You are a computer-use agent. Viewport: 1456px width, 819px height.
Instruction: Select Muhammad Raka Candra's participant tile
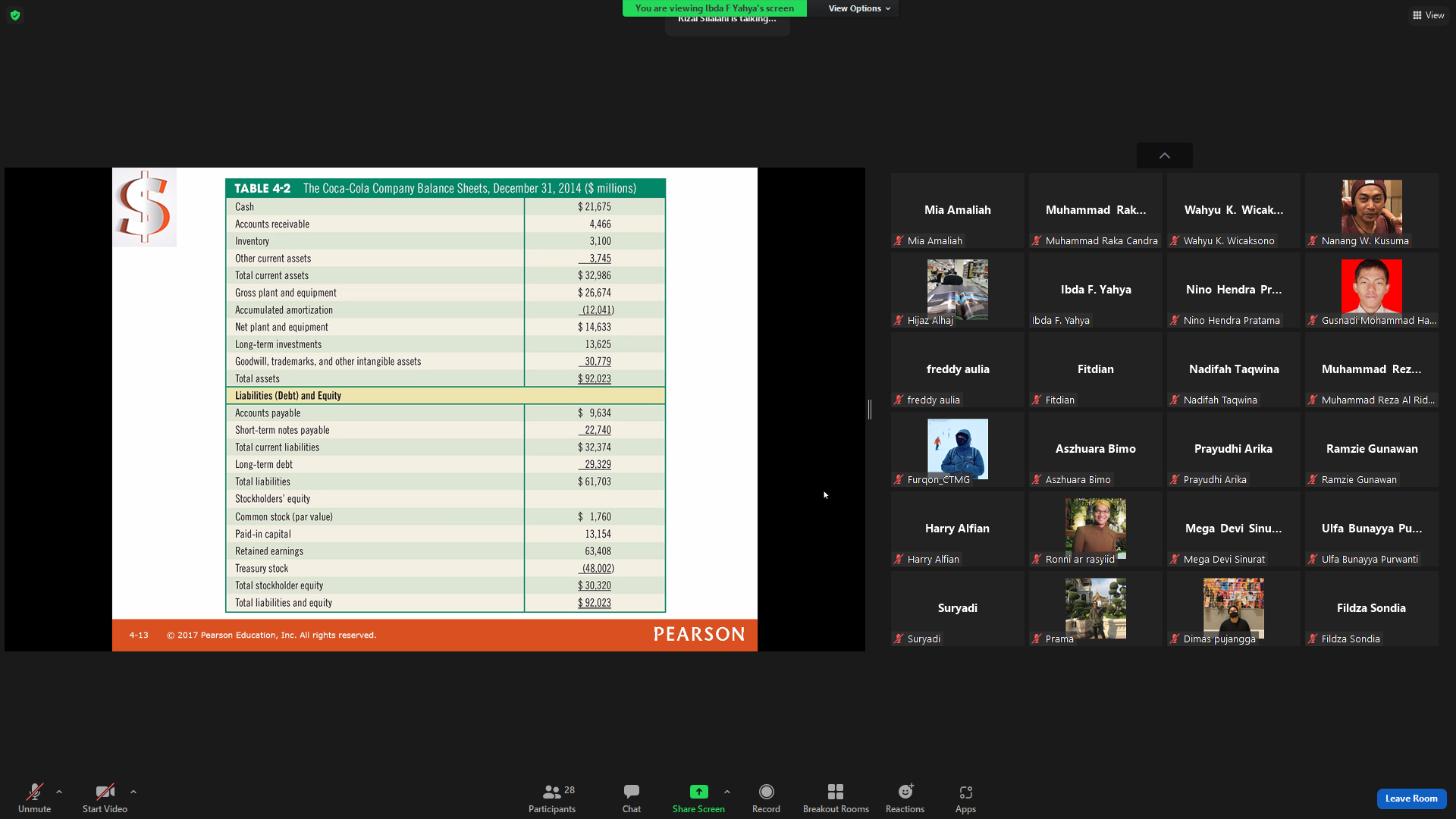[x=1096, y=210]
